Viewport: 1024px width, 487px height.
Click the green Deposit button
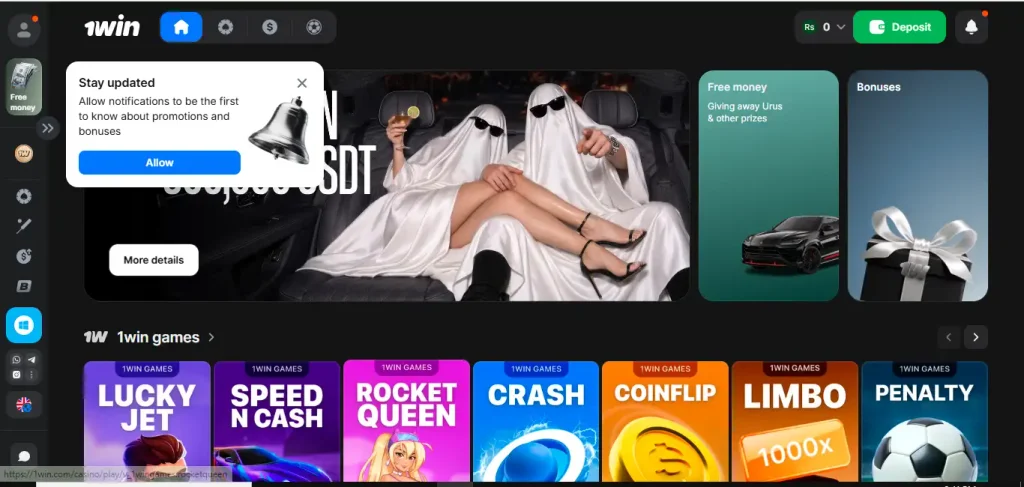(899, 27)
